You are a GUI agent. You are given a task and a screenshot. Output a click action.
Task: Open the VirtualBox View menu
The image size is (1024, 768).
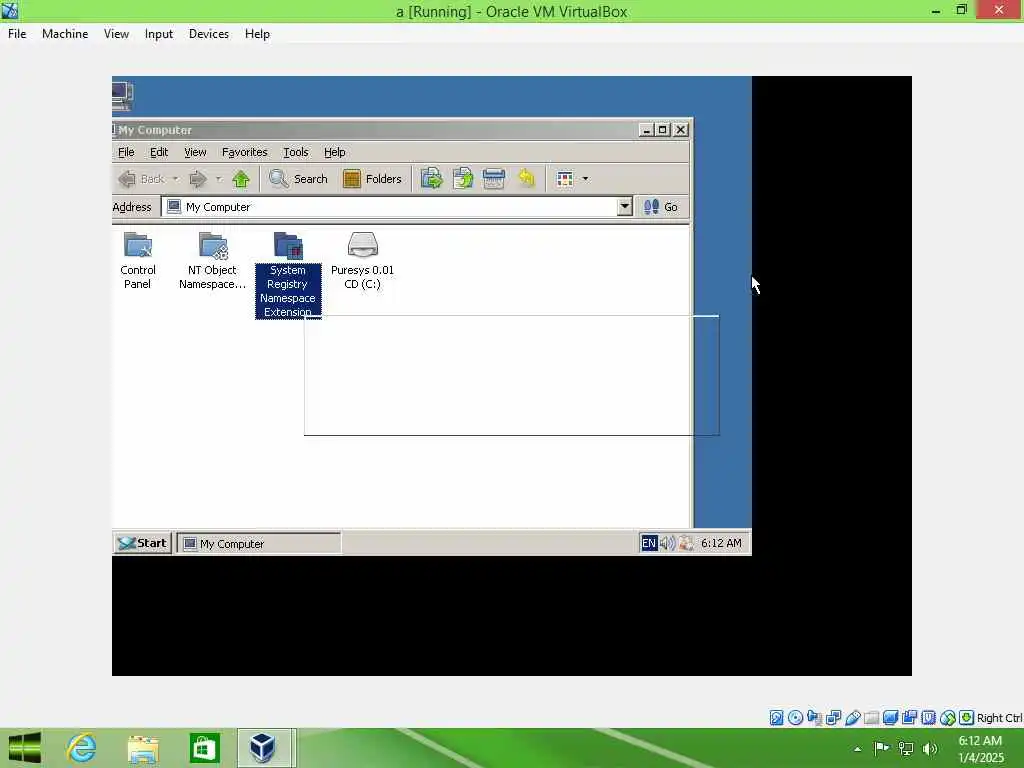point(116,34)
